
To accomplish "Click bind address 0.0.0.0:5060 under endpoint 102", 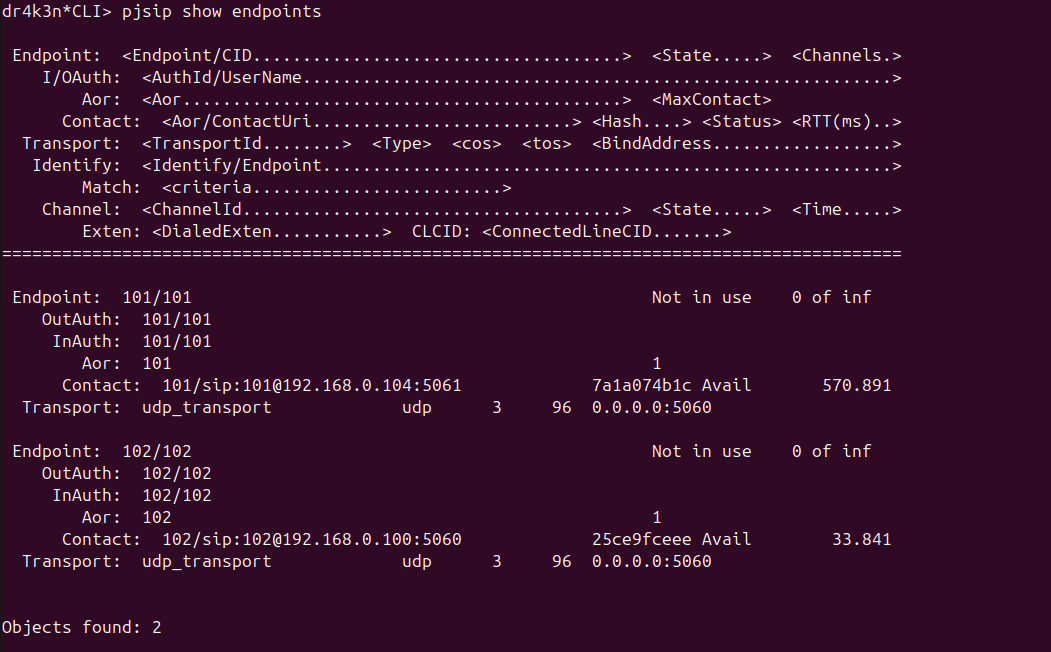I will 652,562.
